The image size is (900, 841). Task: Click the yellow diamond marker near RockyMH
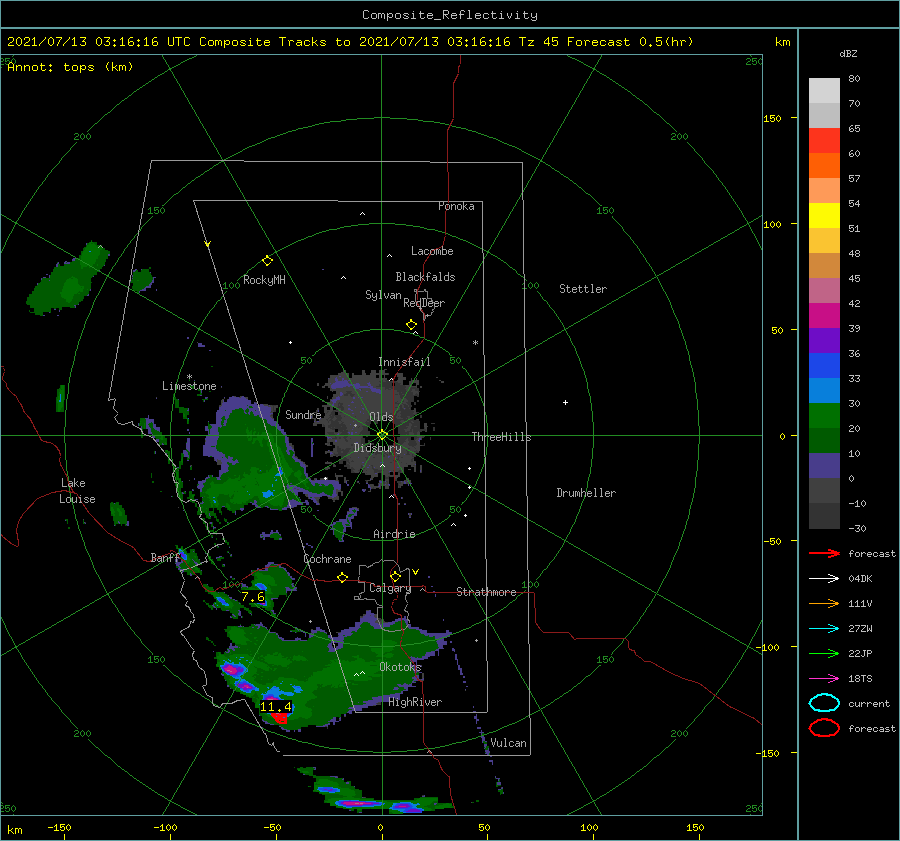(267, 261)
